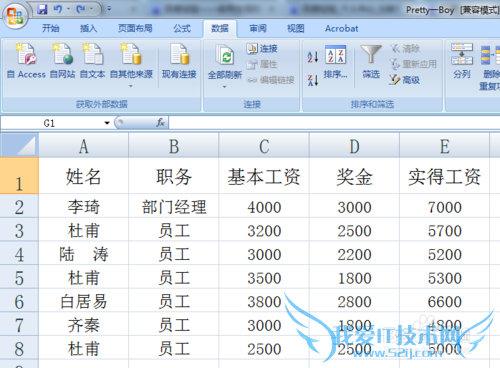
Task: Remove duplicates with 删除重复项
Action: 490,67
